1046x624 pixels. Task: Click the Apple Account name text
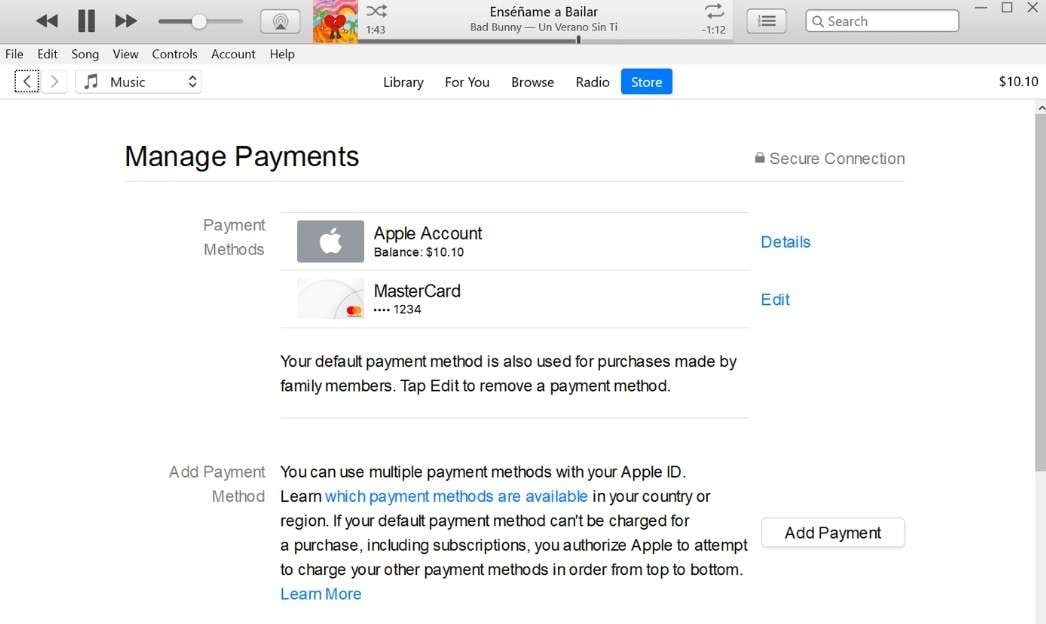click(428, 234)
